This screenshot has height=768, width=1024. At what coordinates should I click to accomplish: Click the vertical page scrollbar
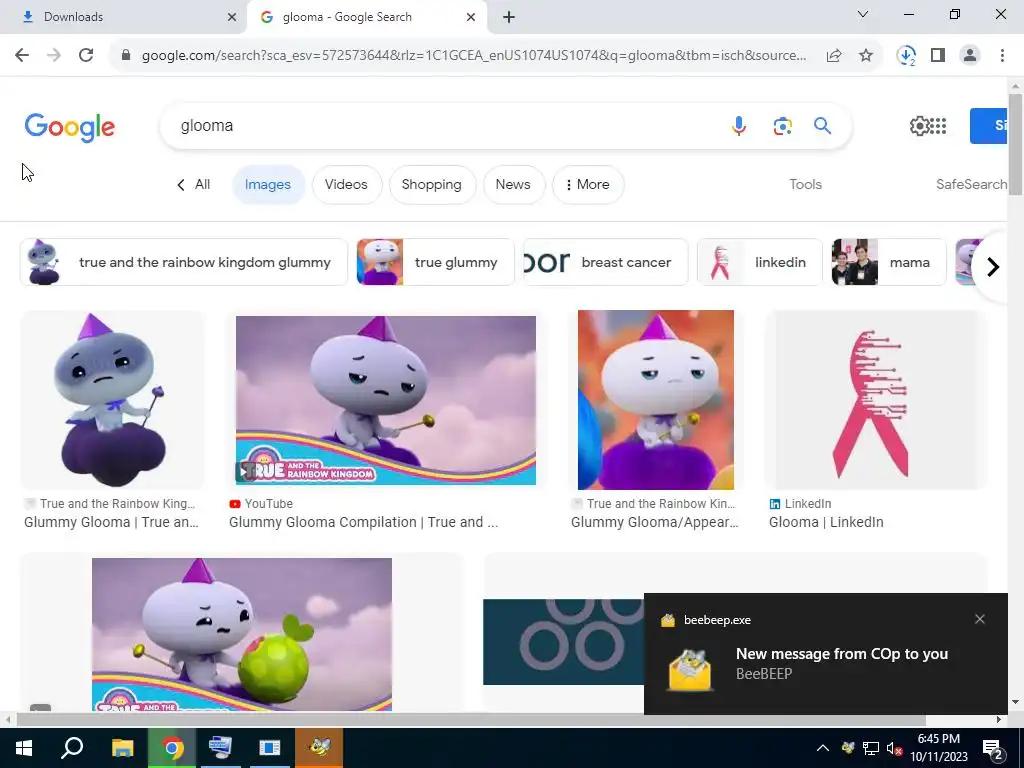click(1015, 144)
